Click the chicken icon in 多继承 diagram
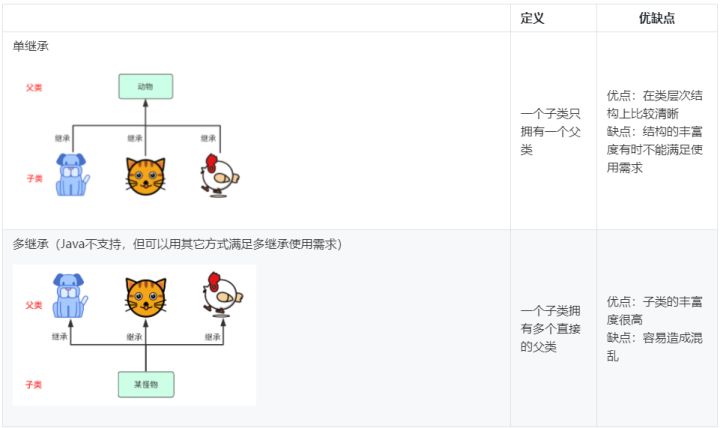This screenshot has width=720, height=428. tap(223, 295)
